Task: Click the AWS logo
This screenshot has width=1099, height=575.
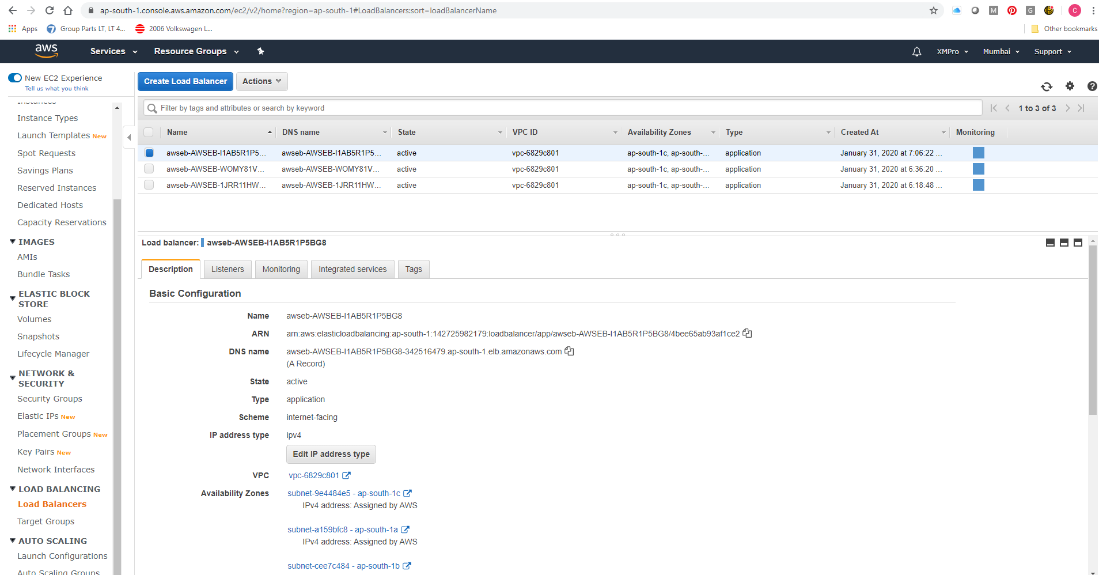Action: coord(46,50)
